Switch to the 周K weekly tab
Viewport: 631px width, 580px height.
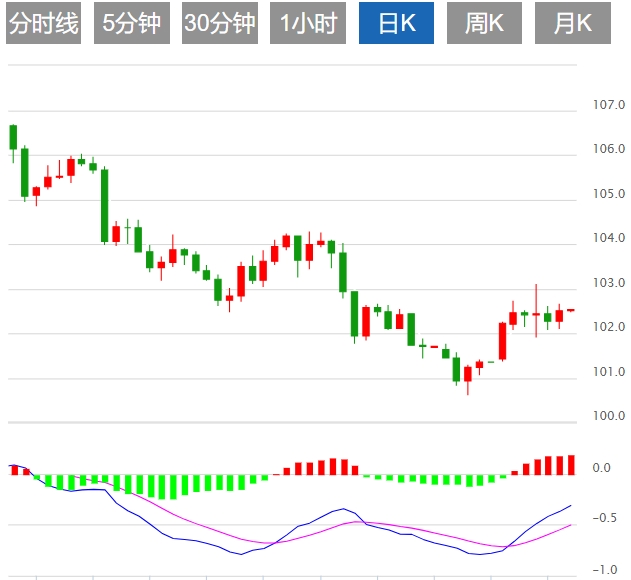[x=485, y=24]
